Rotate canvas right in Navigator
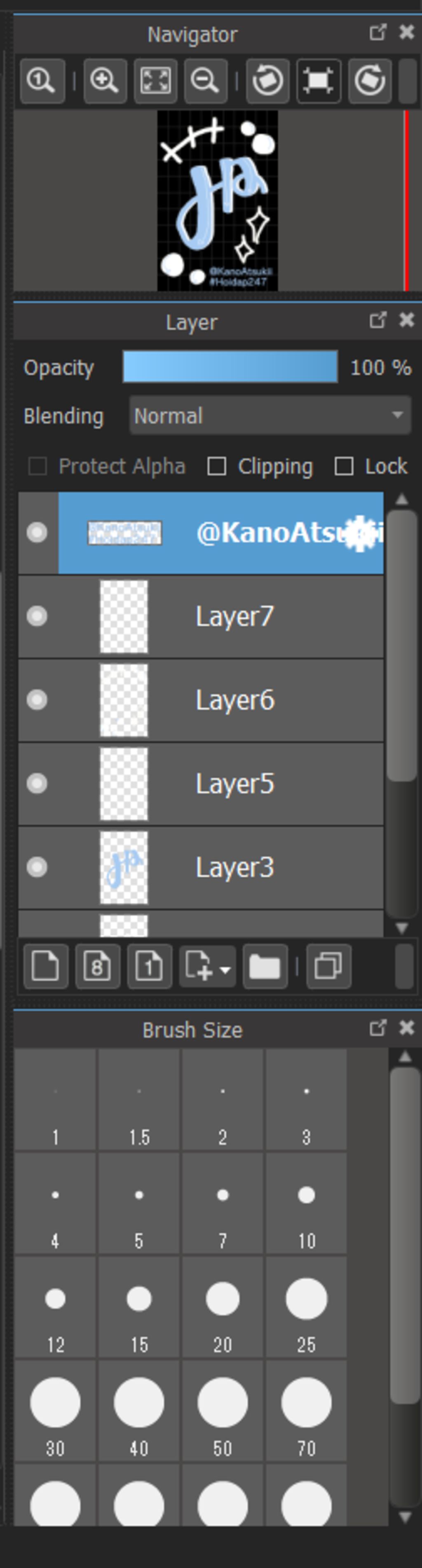Viewport: 422px width, 1568px height. click(x=370, y=80)
